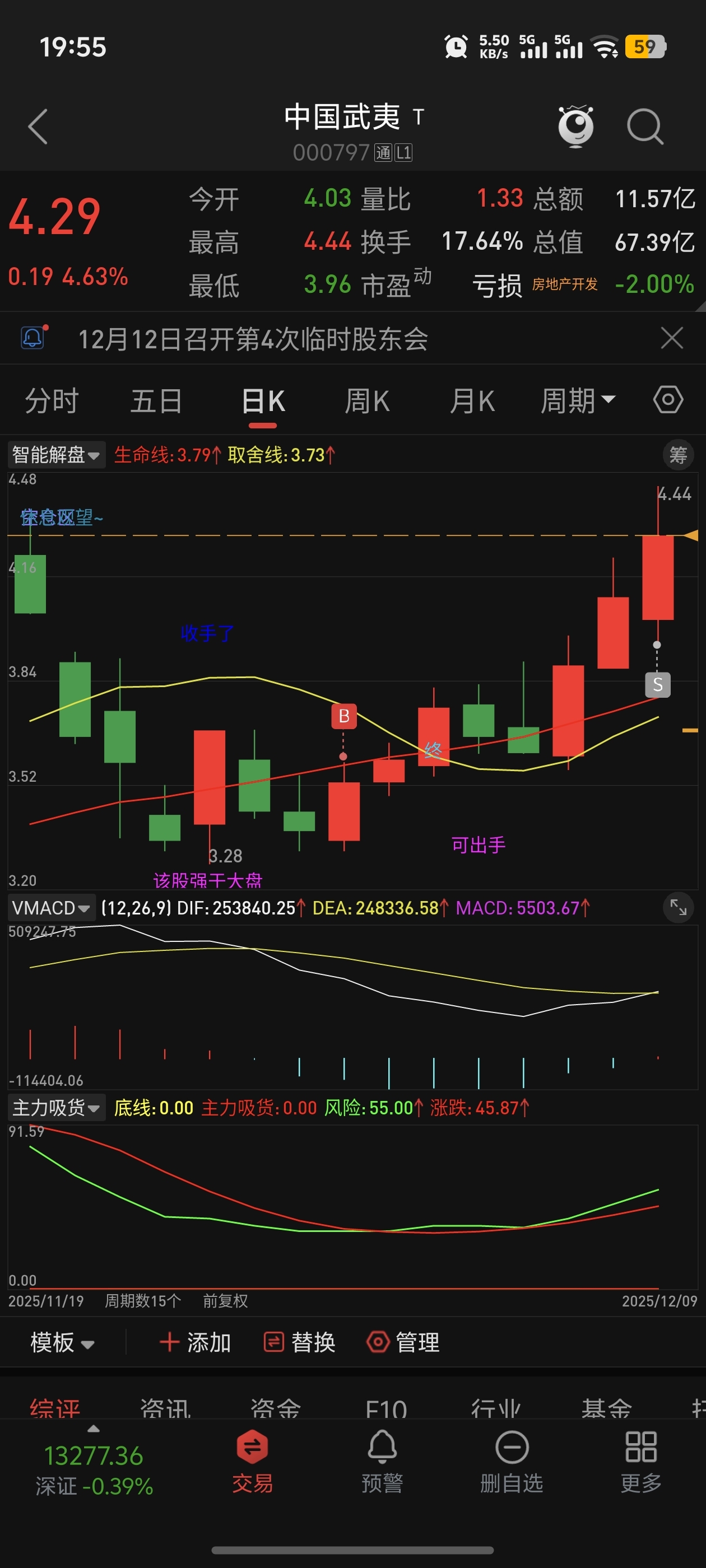Tap the 取舍线:3.73 indicator value

coord(281,455)
